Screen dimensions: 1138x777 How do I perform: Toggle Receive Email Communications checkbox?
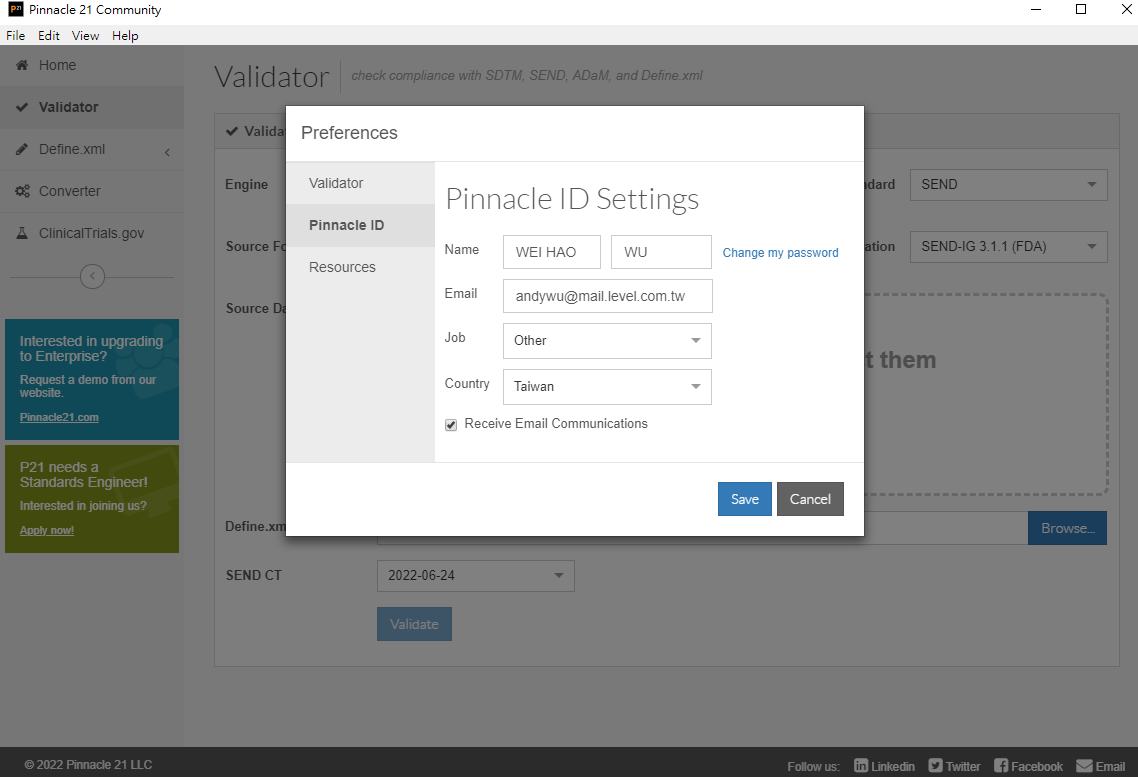pyautogui.click(x=451, y=425)
